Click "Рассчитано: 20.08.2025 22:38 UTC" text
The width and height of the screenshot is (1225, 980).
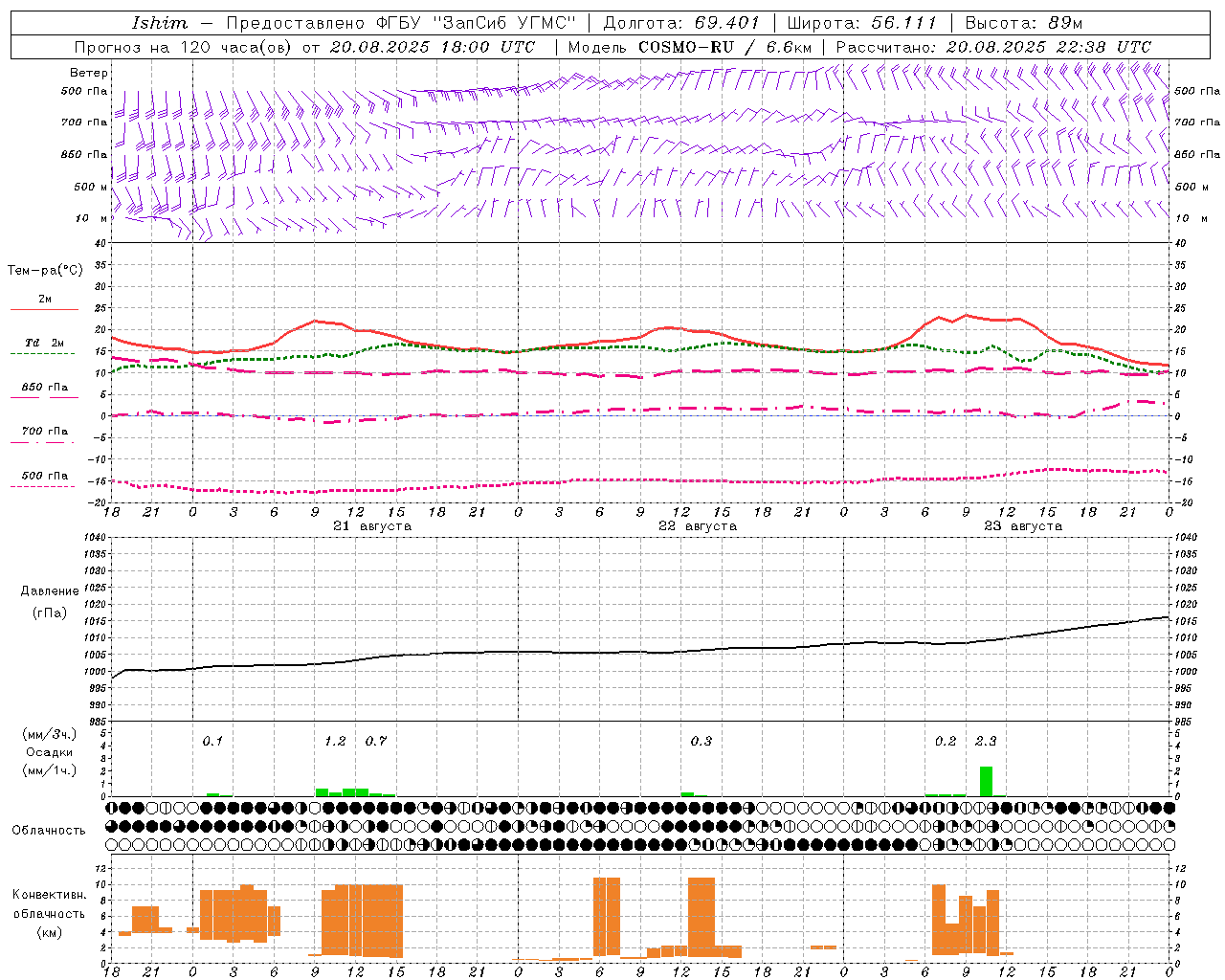(x=993, y=47)
